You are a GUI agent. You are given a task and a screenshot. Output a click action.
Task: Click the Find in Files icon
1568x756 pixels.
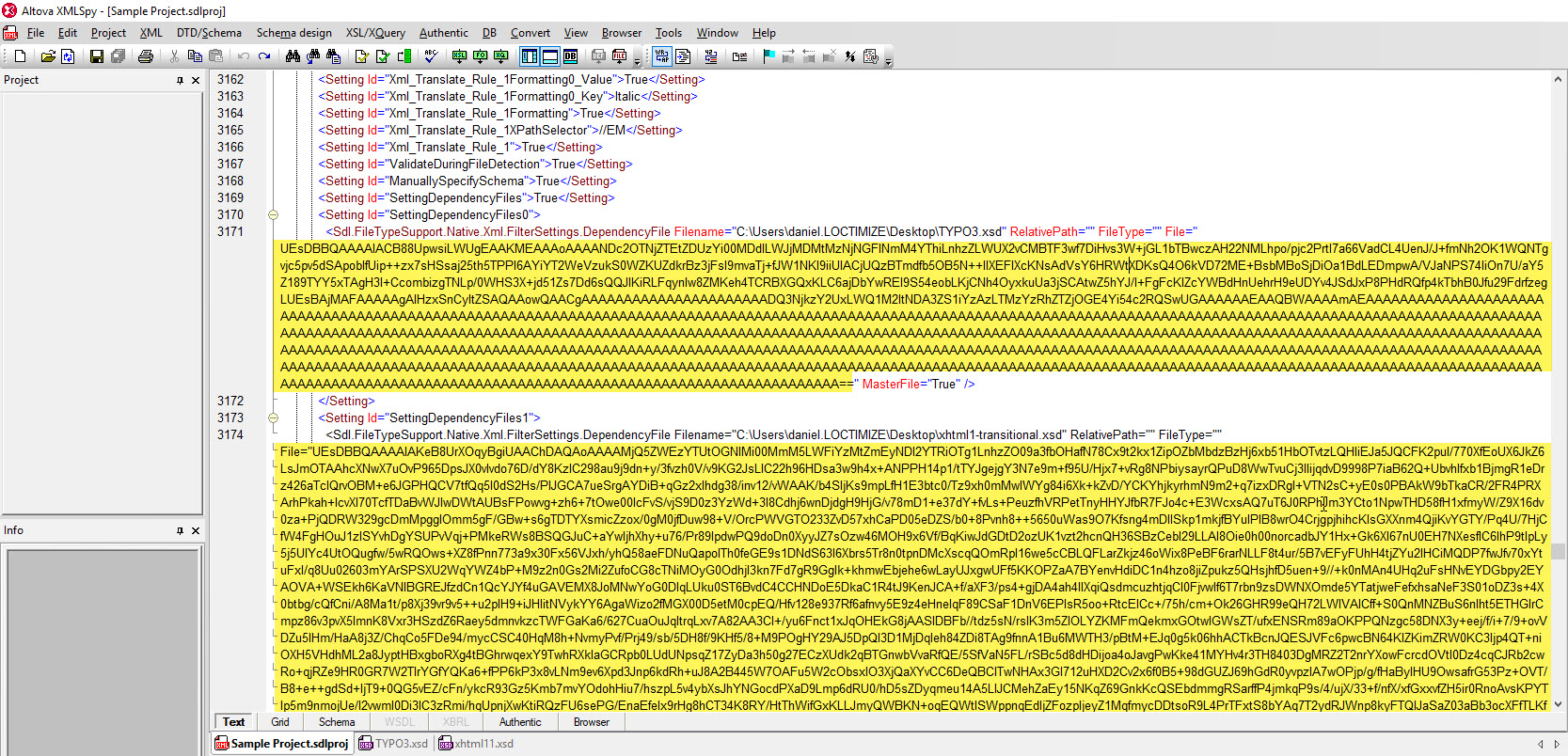[x=333, y=56]
